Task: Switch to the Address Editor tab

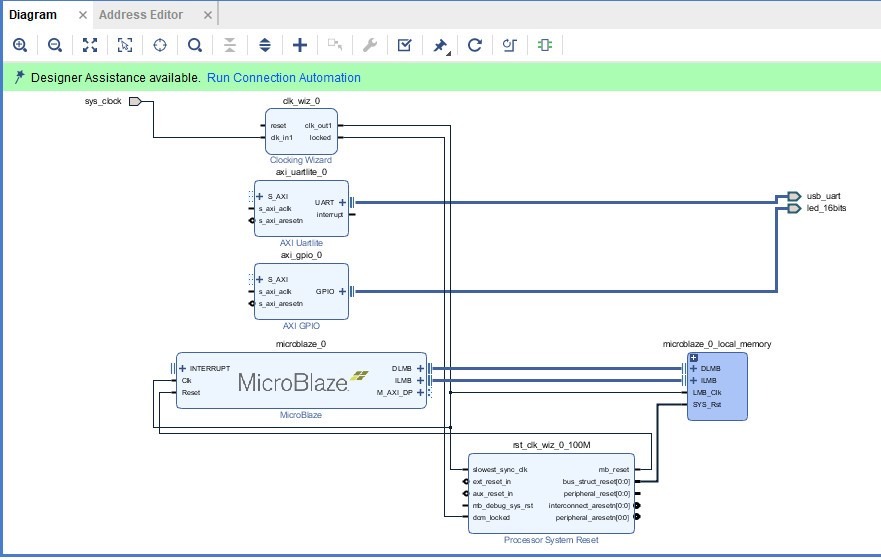Action: [140, 14]
